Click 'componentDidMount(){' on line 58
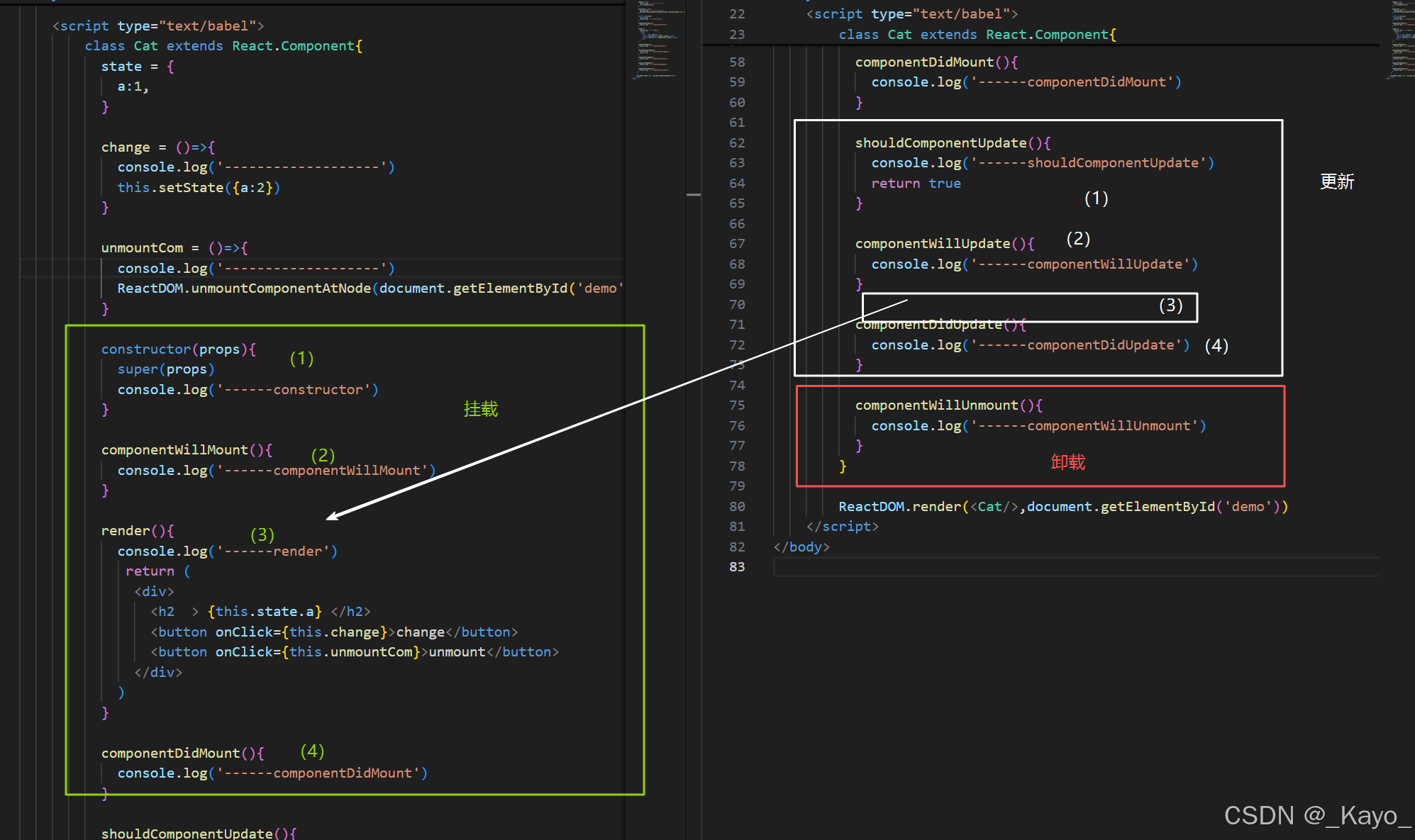Image resolution: width=1415 pixels, height=840 pixels. (x=936, y=62)
